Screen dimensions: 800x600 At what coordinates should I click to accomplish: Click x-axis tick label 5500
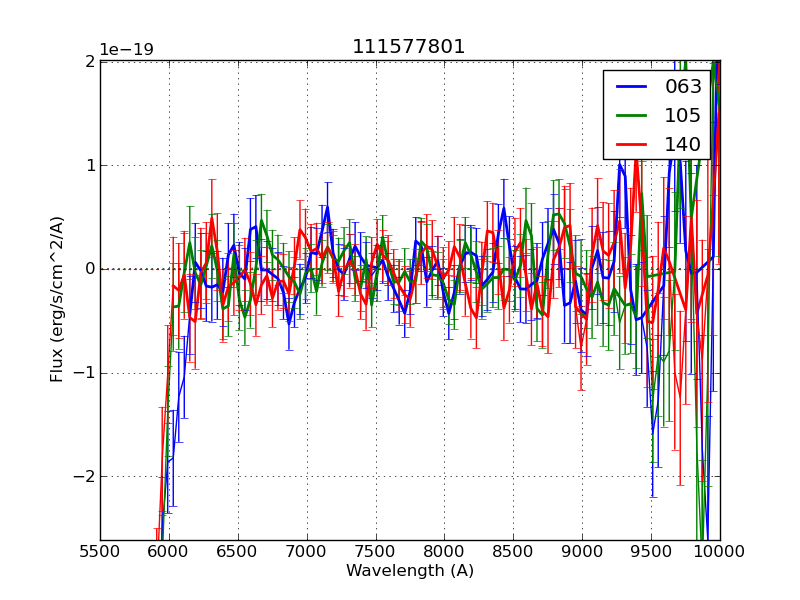tap(100, 550)
